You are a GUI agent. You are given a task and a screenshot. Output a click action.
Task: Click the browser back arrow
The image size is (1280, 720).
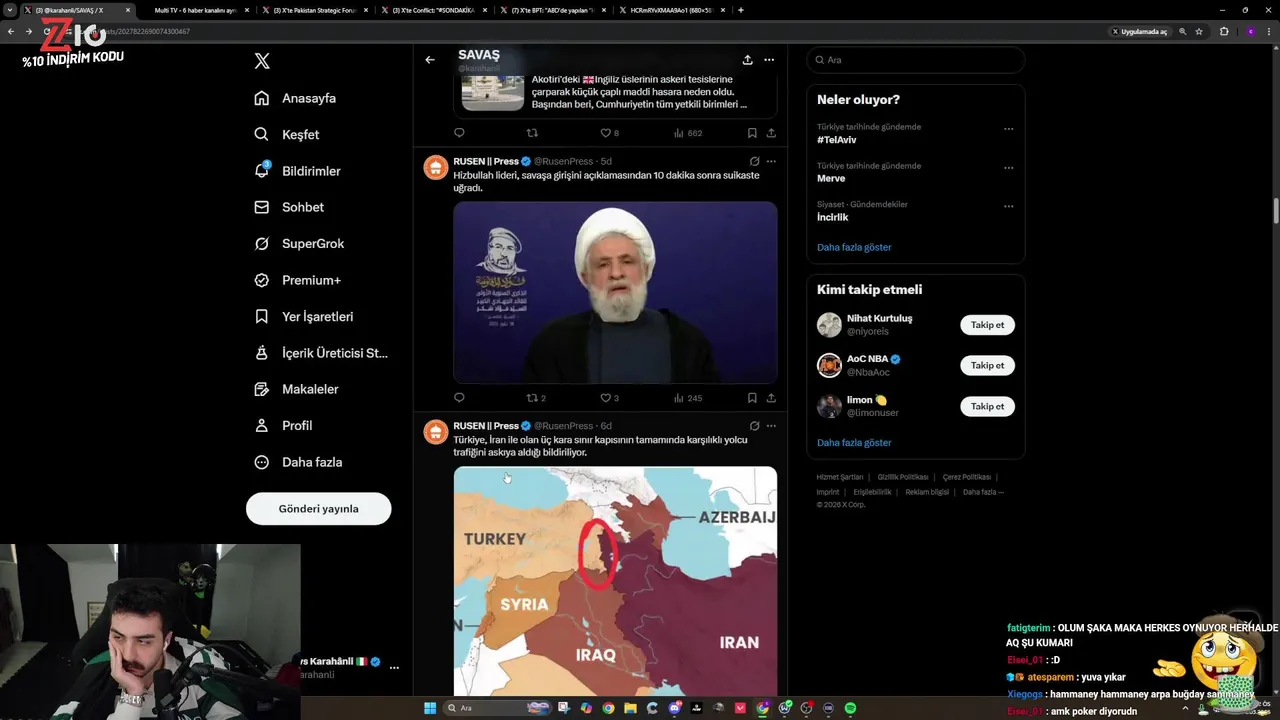(x=11, y=31)
